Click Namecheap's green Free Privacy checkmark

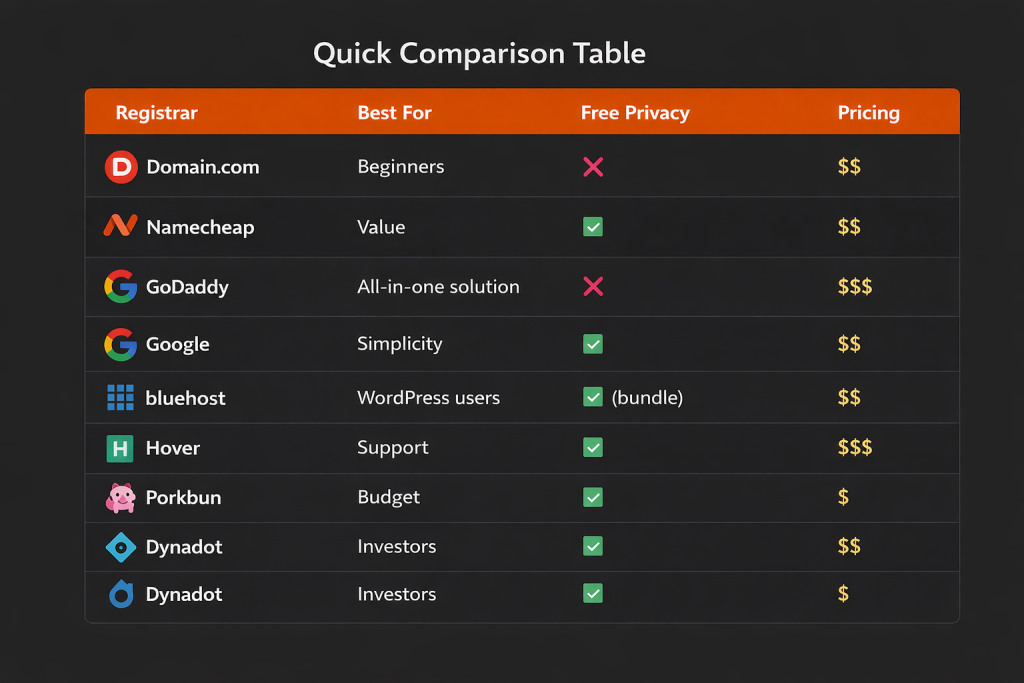tap(593, 227)
